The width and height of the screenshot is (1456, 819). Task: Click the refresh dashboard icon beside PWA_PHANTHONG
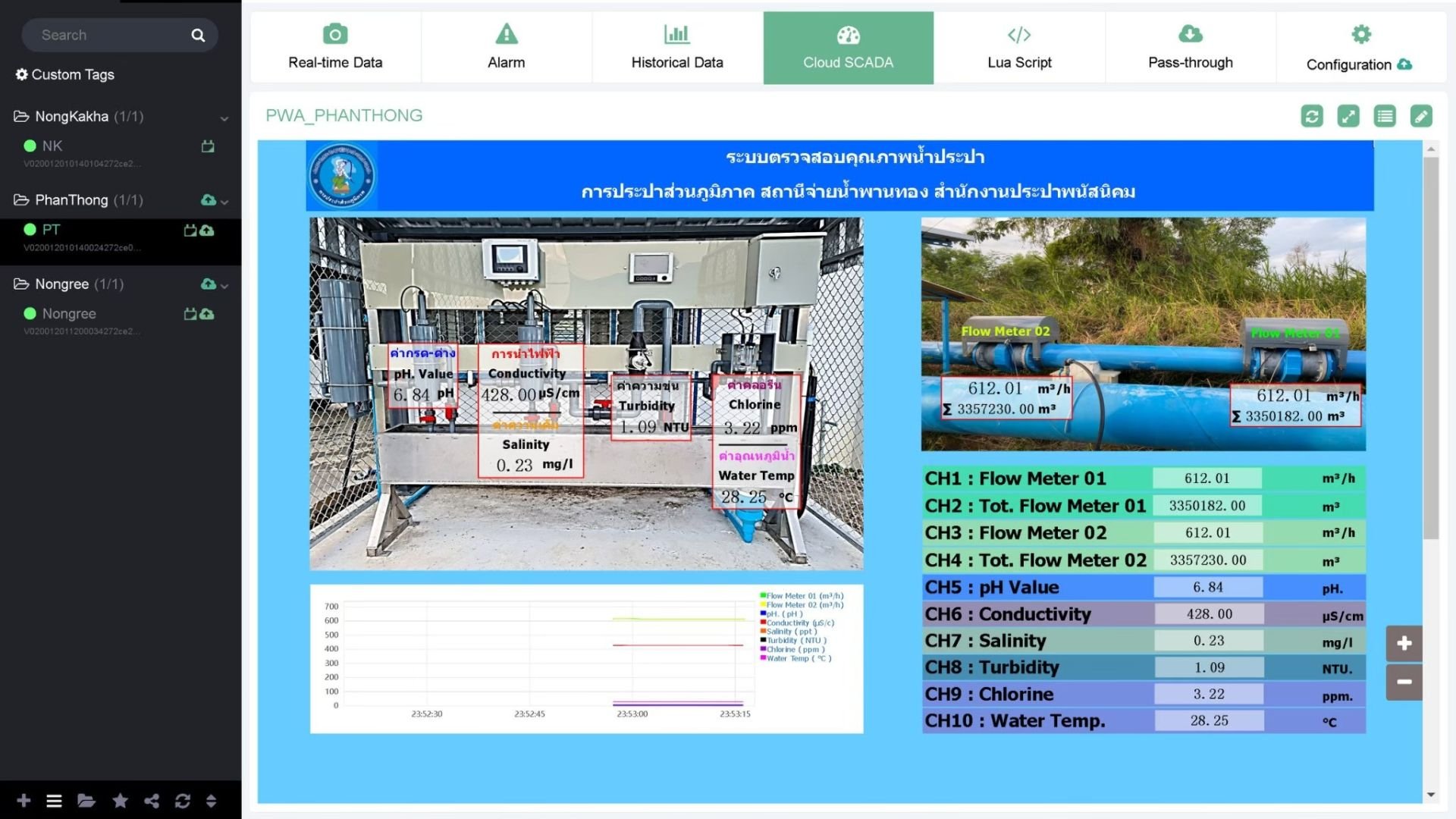1312,116
